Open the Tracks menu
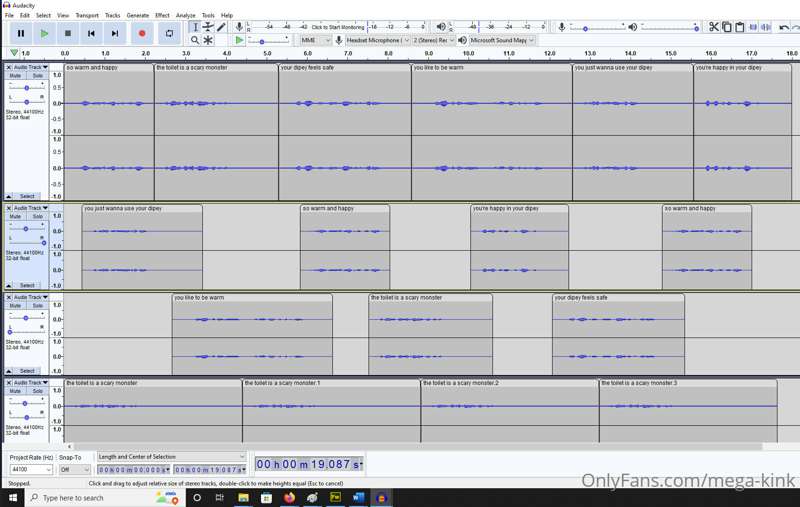The height and width of the screenshot is (507, 800). click(x=112, y=15)
